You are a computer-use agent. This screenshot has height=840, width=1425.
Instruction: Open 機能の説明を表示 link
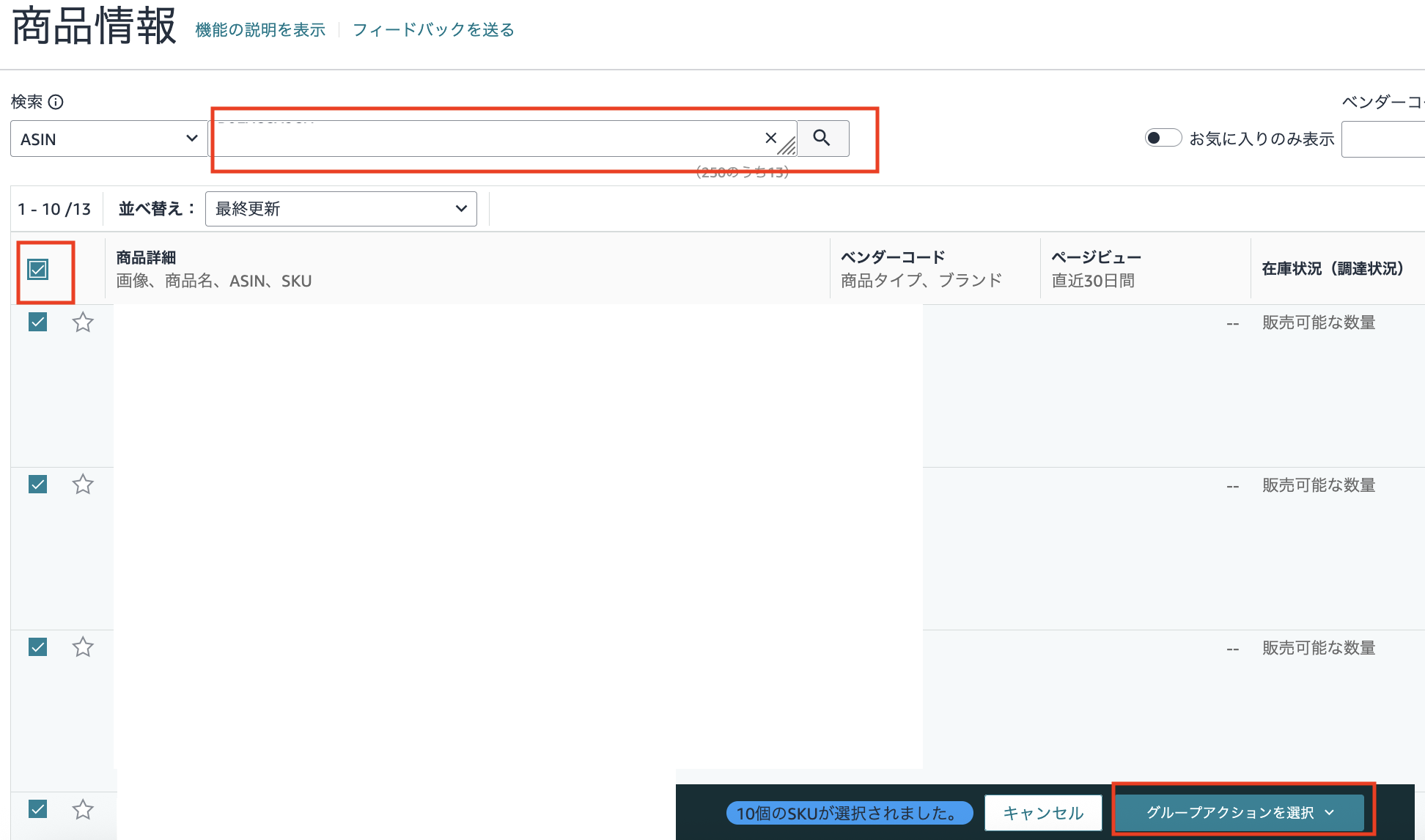[x=260, y=30]
